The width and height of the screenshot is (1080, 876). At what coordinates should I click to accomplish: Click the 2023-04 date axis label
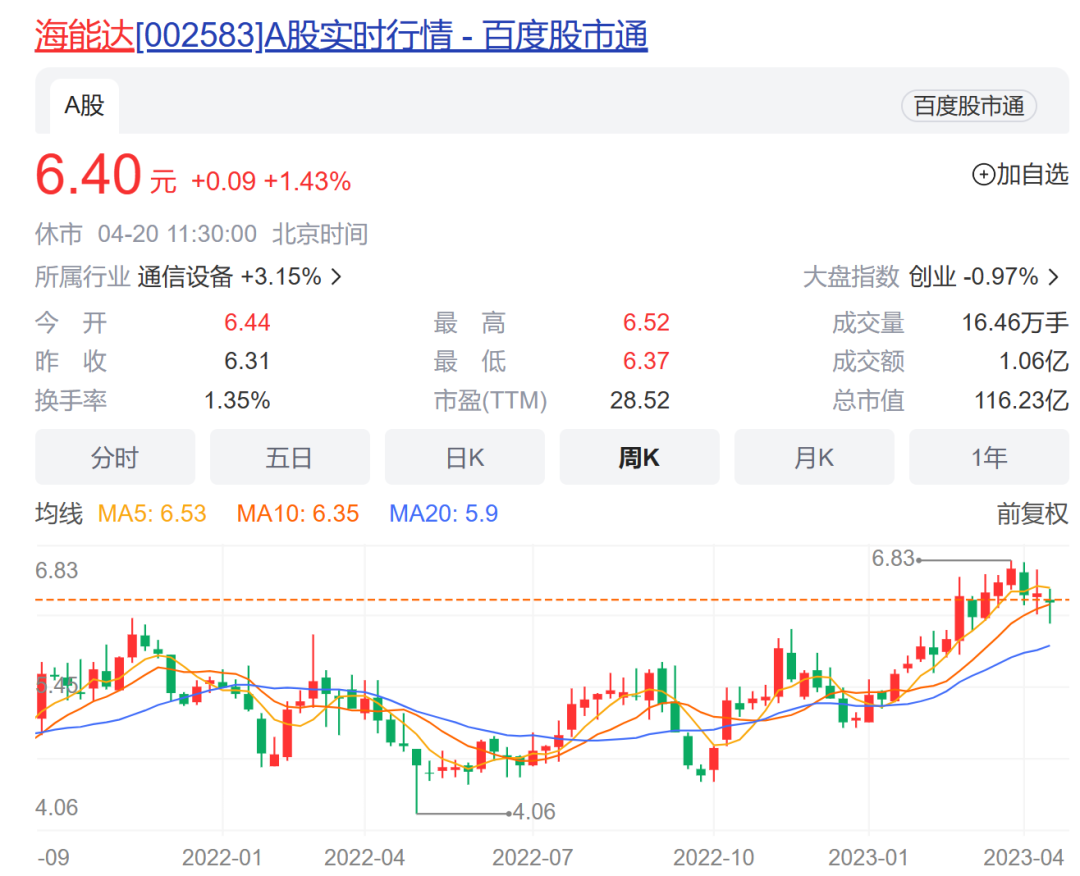coord(1024,857)
